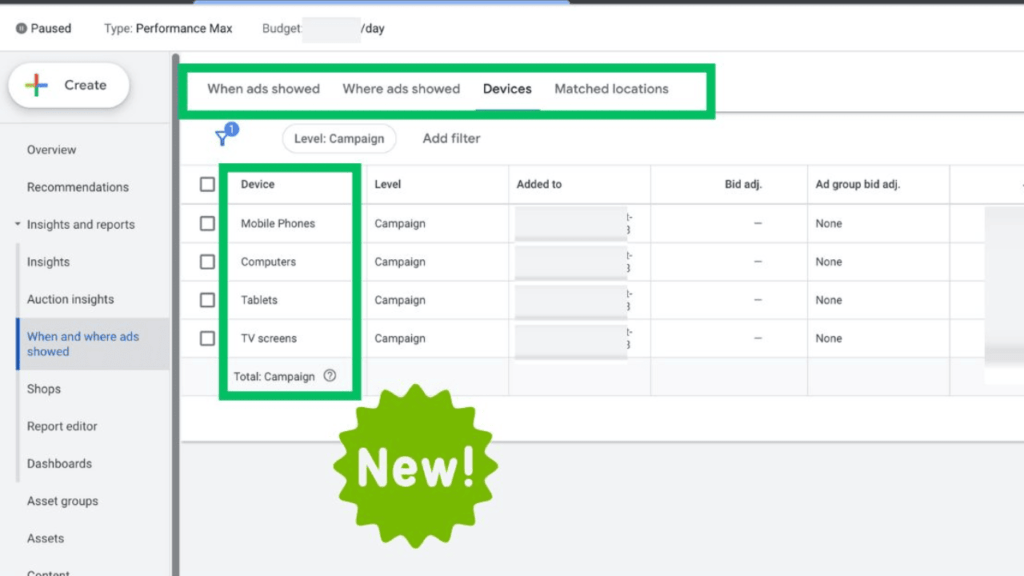The height and width of the screenshot is (576, 1024).
Task: Sort the table by the Device column header
Action: coord(256,184)
